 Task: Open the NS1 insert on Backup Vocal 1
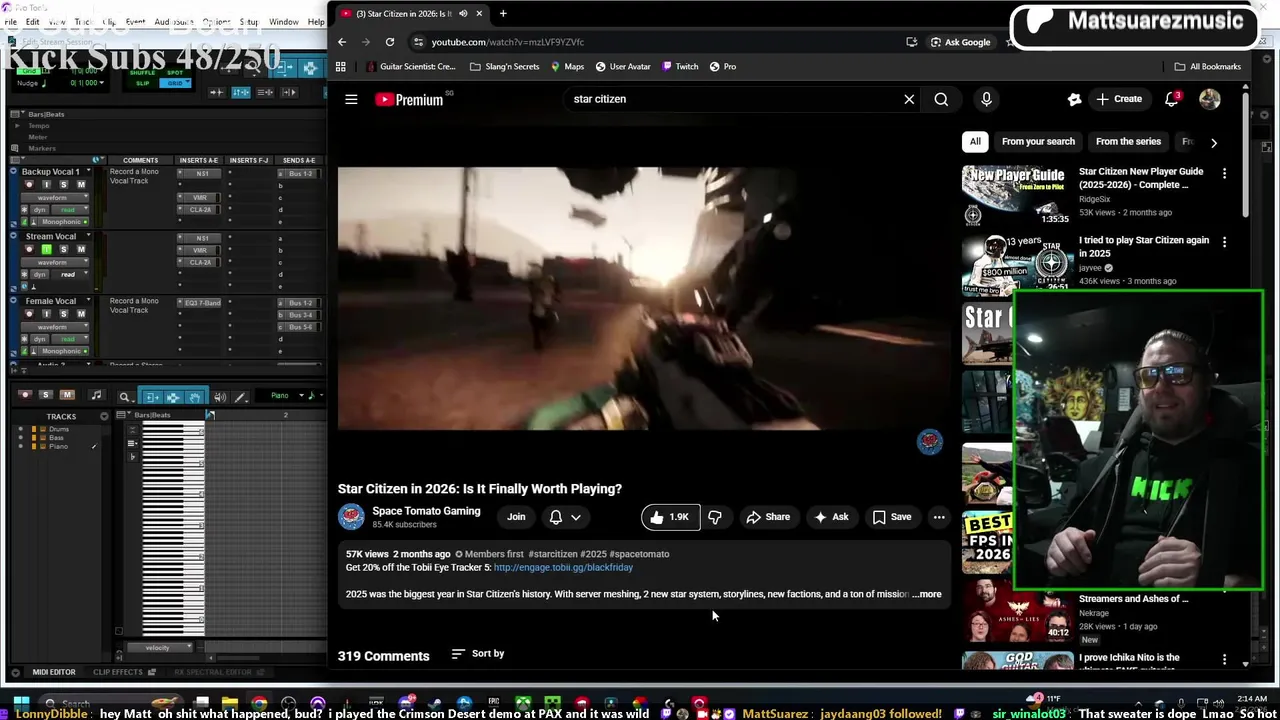[x=202, y=173]
